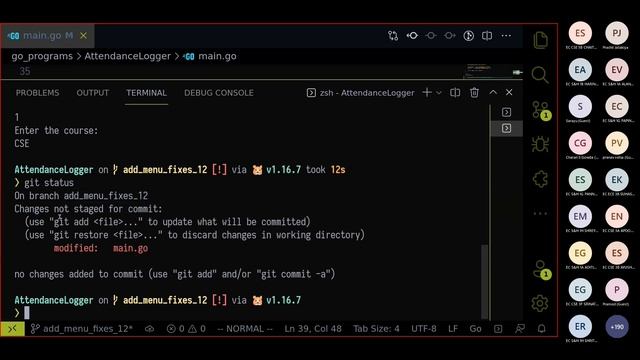640x360 pixels.
Task: Click the modified main.go line in terminal
Action: tap(101, 248)
